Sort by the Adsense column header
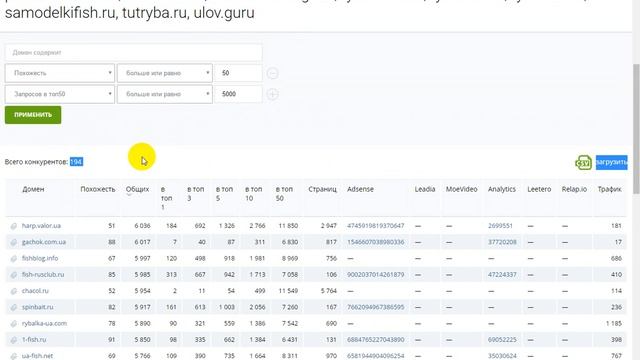640x360 pixels. click(x=360, y=189)
